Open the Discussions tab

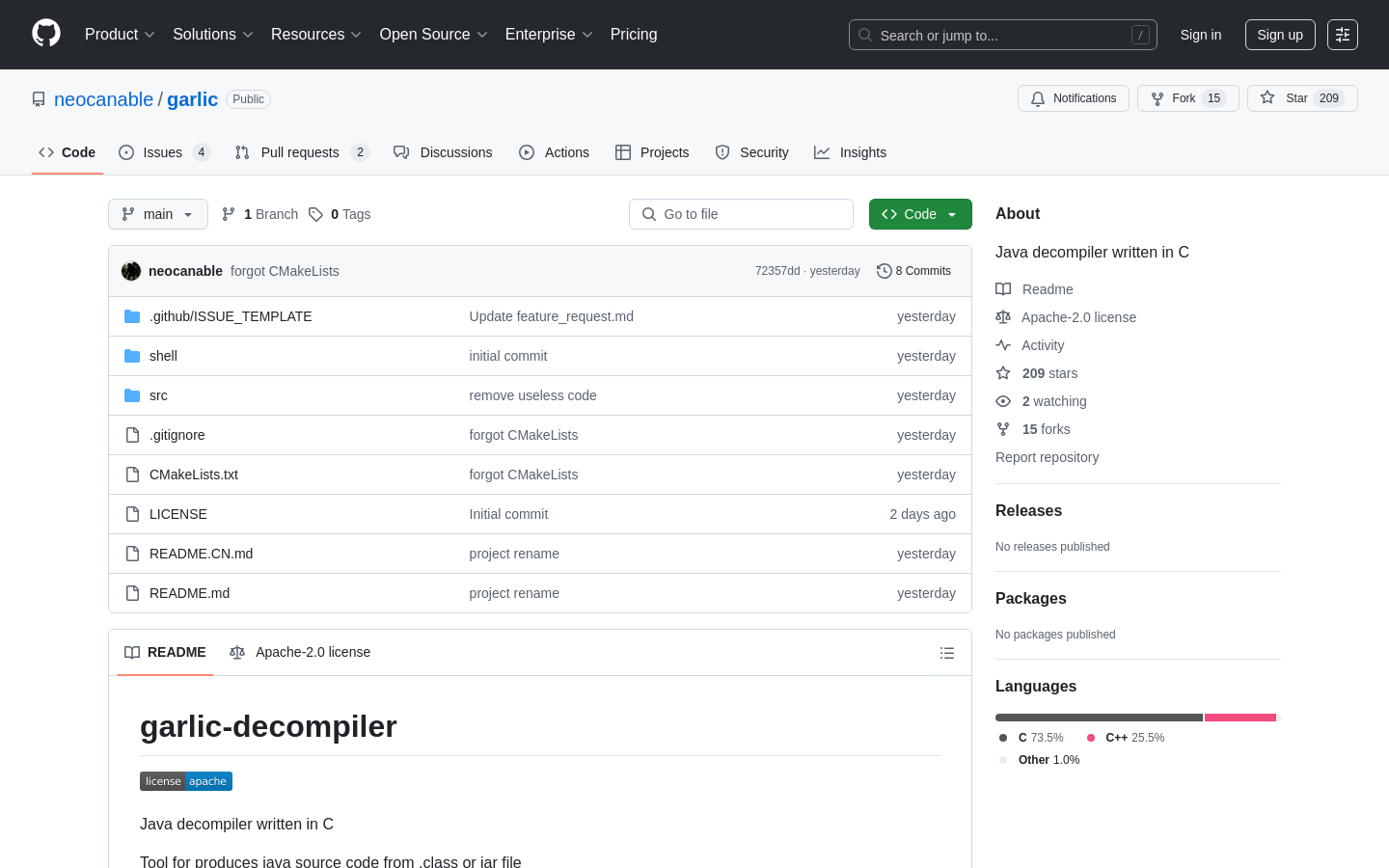coord(443,152)
